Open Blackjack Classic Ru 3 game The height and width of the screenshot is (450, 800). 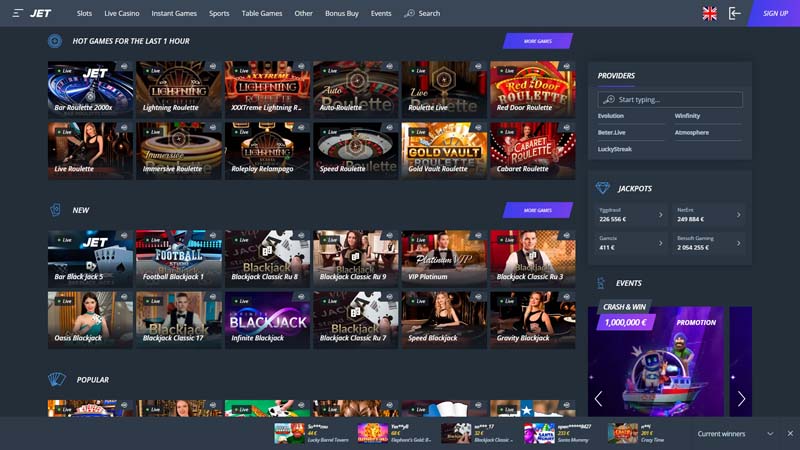pos(533,259)
